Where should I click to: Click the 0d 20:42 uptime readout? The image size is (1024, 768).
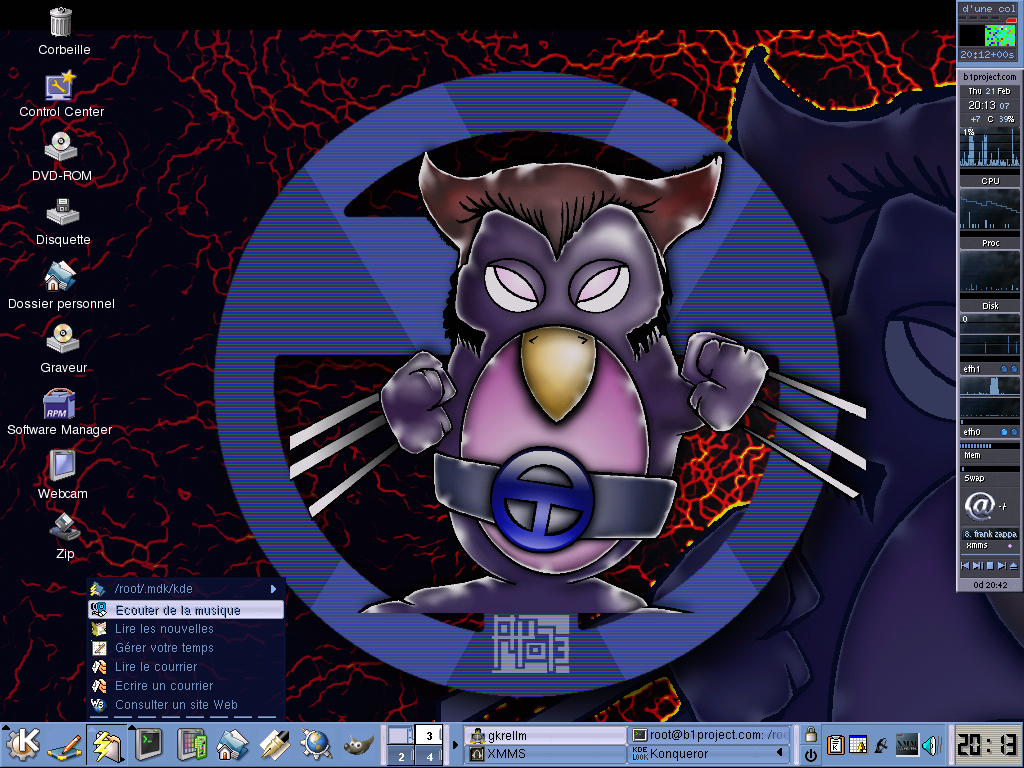tap(990, 585)
